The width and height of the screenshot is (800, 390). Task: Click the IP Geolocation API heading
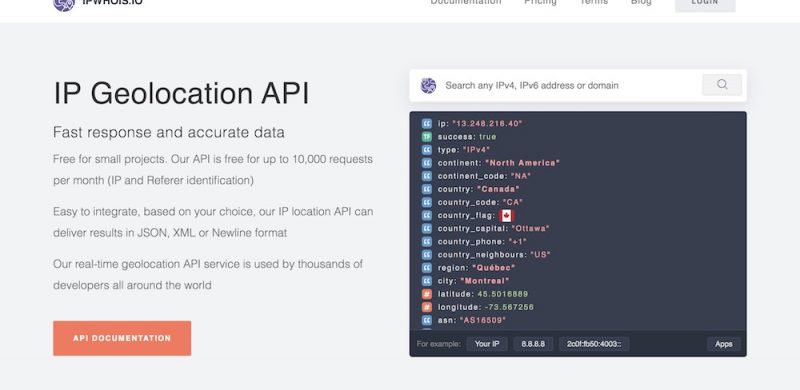181,93
